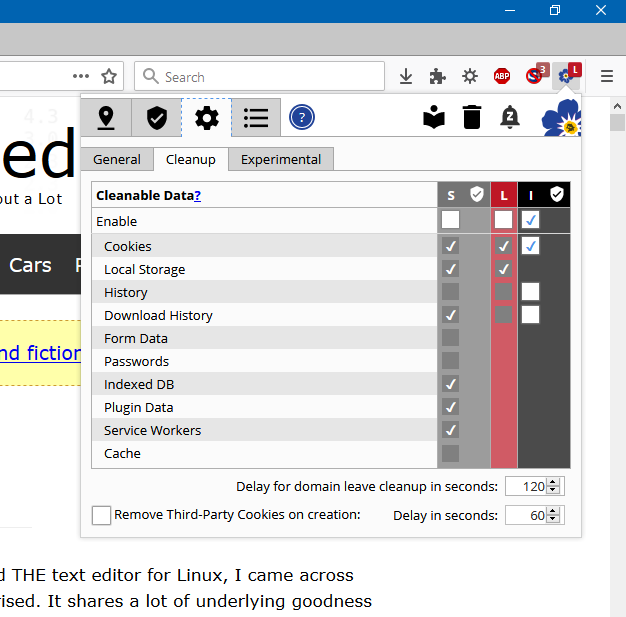The height and width of the screenshot is (617, 626).
Task: Switch to the Experimental tab
Action: pos(281,159)
